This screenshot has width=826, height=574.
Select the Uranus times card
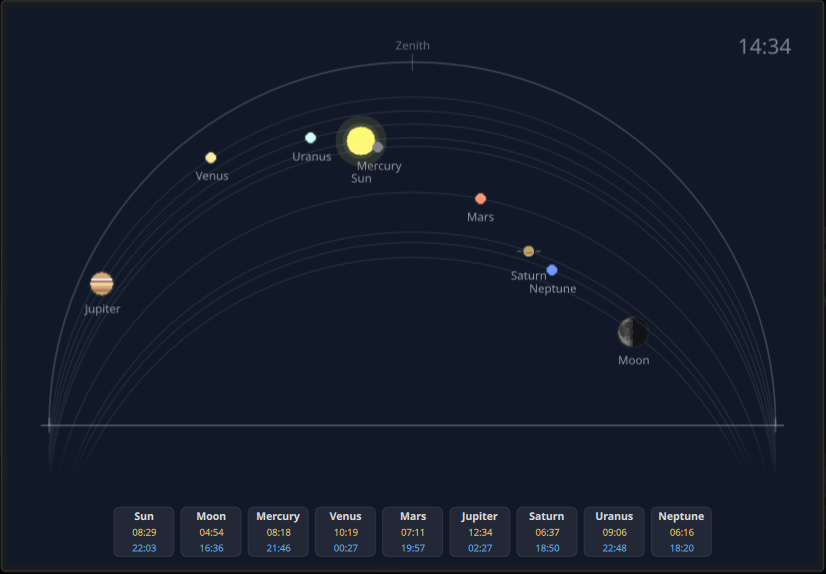(614, 532)
